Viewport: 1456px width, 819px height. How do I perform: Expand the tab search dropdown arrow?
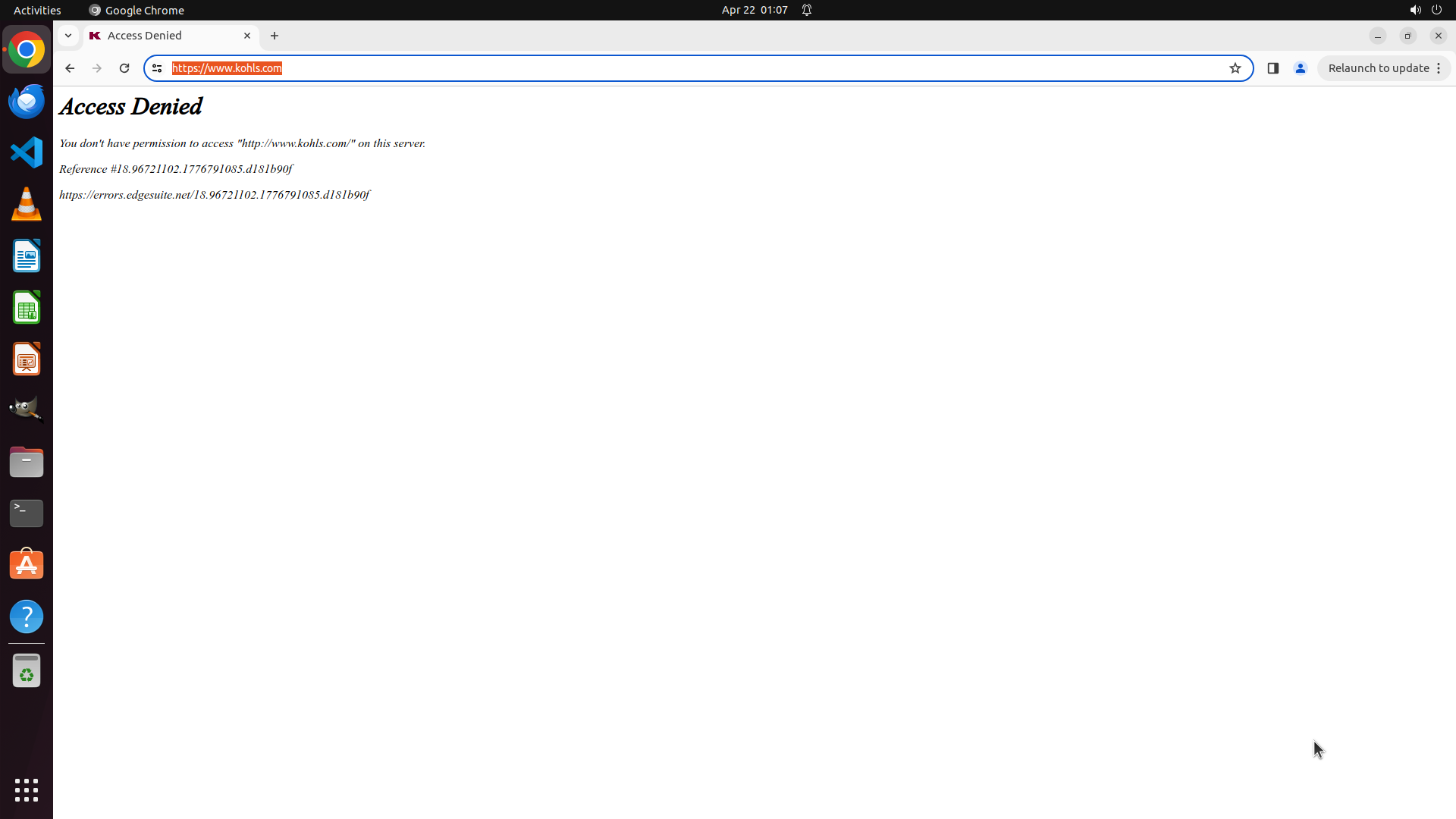coord(68,36)
